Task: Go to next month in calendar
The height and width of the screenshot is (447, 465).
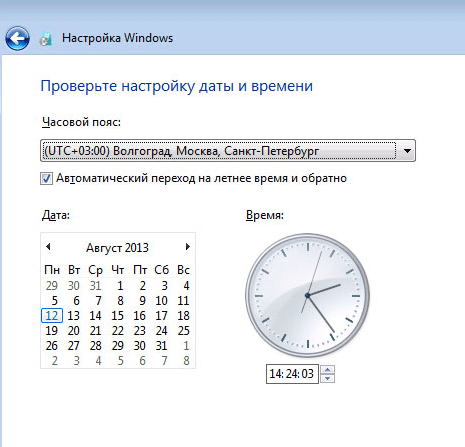Action: click(188, 247)
